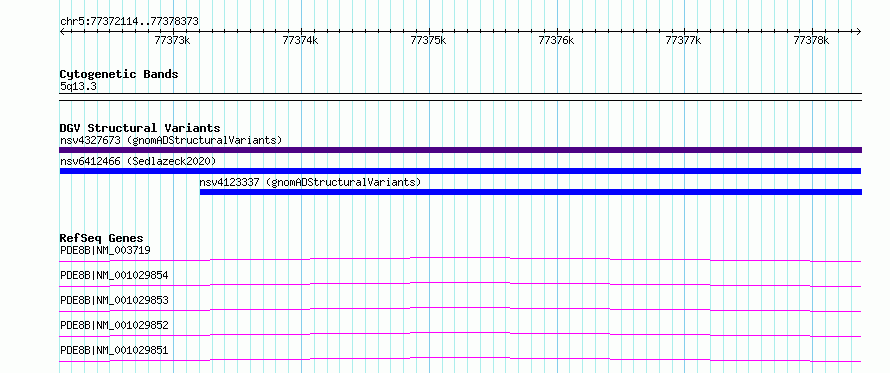
Task: Click the blue nsv6412466 variant bar
Action: 460,171
